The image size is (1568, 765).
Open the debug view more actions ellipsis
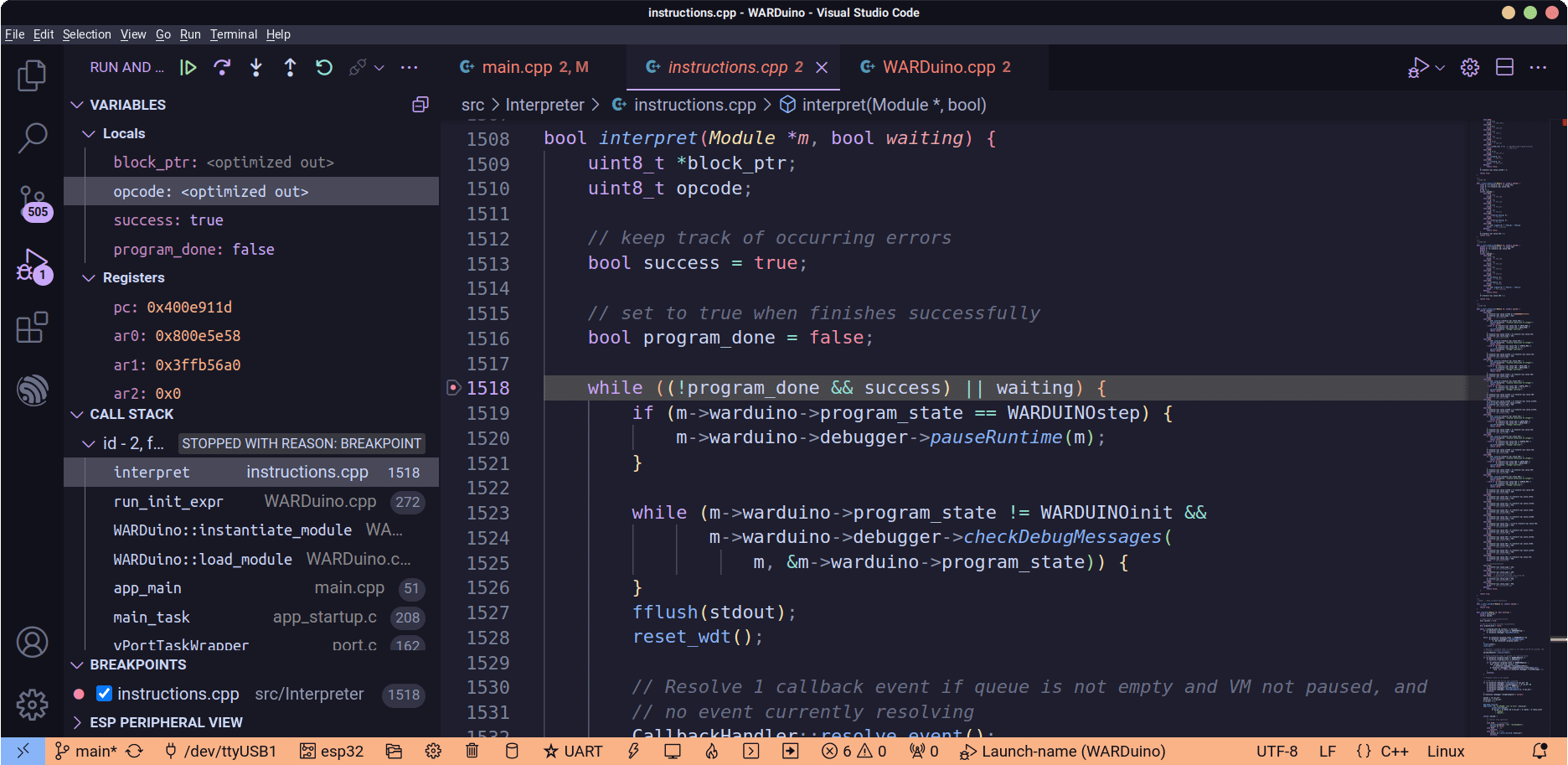tap(409, 68)
